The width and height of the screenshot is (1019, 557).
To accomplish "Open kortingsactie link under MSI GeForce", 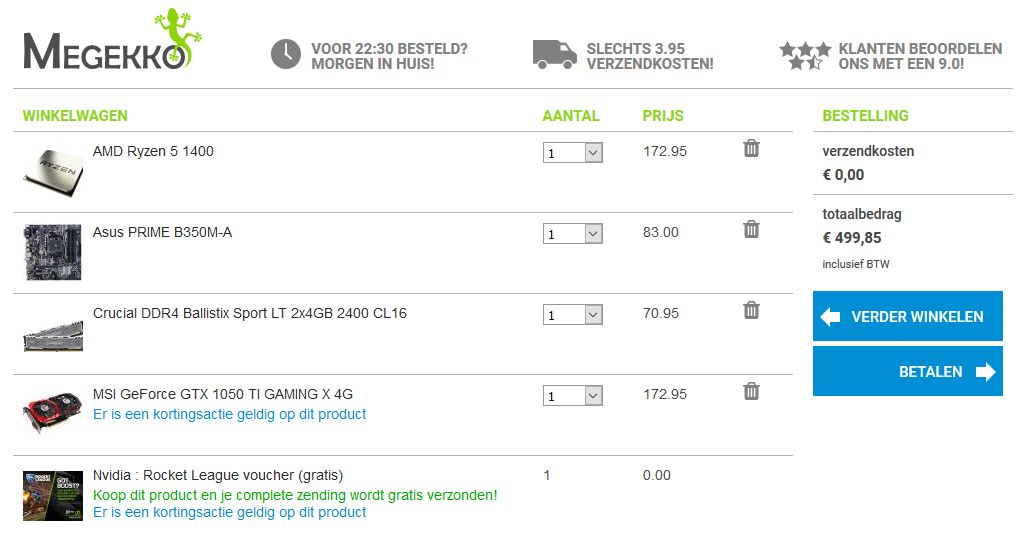I will 229,414.
